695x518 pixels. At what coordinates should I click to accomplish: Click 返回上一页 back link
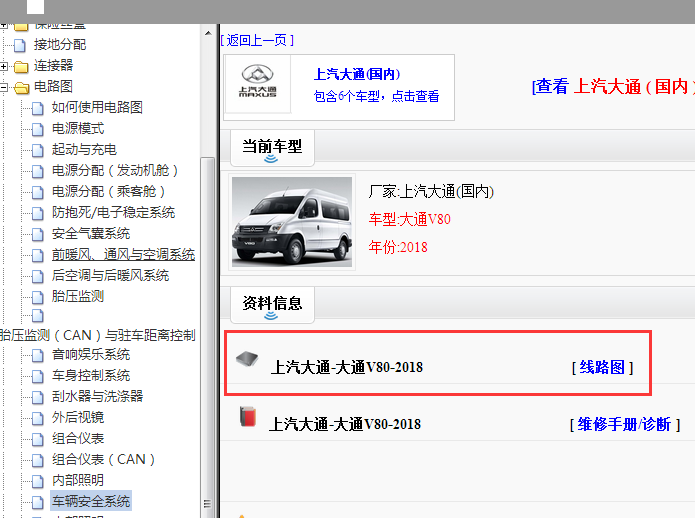(x=257, y=41)
